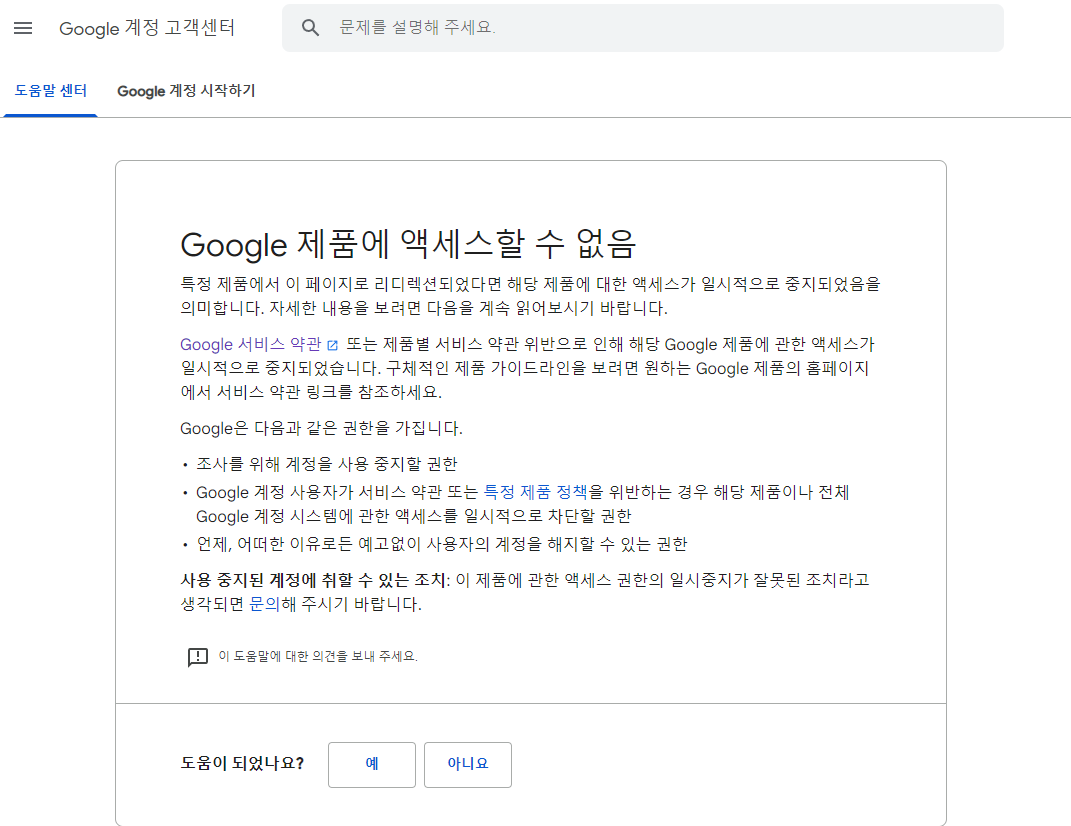Click the Google 계정 고객센터 title

click(x=147, y=28)
